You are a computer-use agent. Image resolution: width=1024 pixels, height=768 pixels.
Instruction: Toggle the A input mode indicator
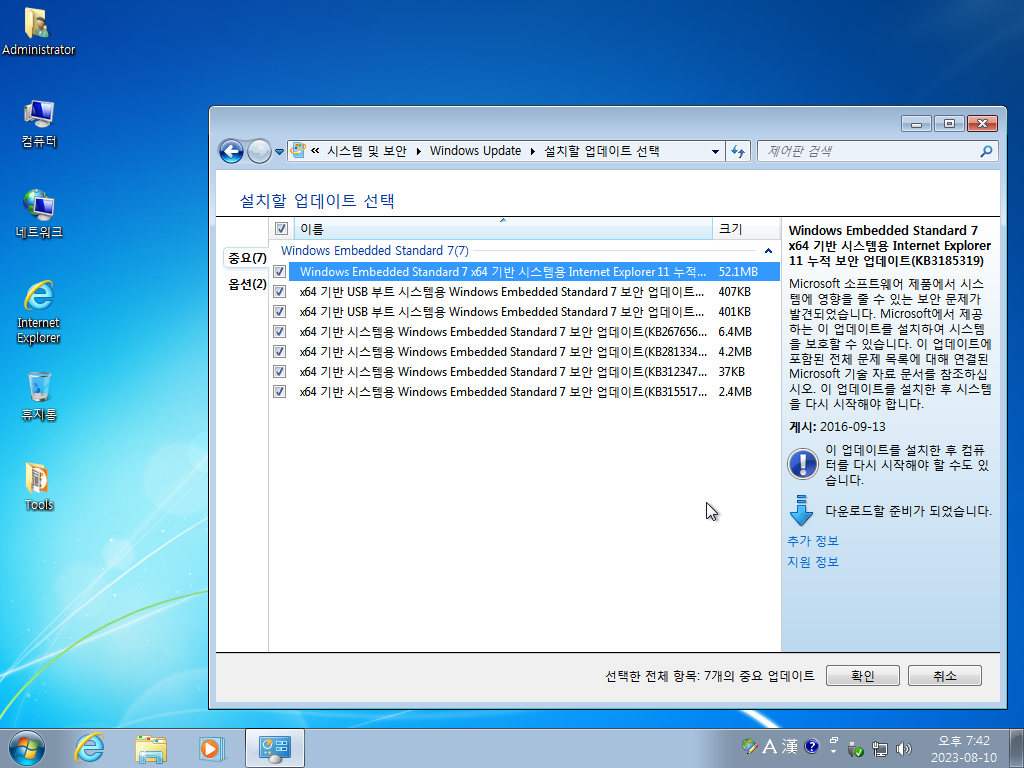770,746
